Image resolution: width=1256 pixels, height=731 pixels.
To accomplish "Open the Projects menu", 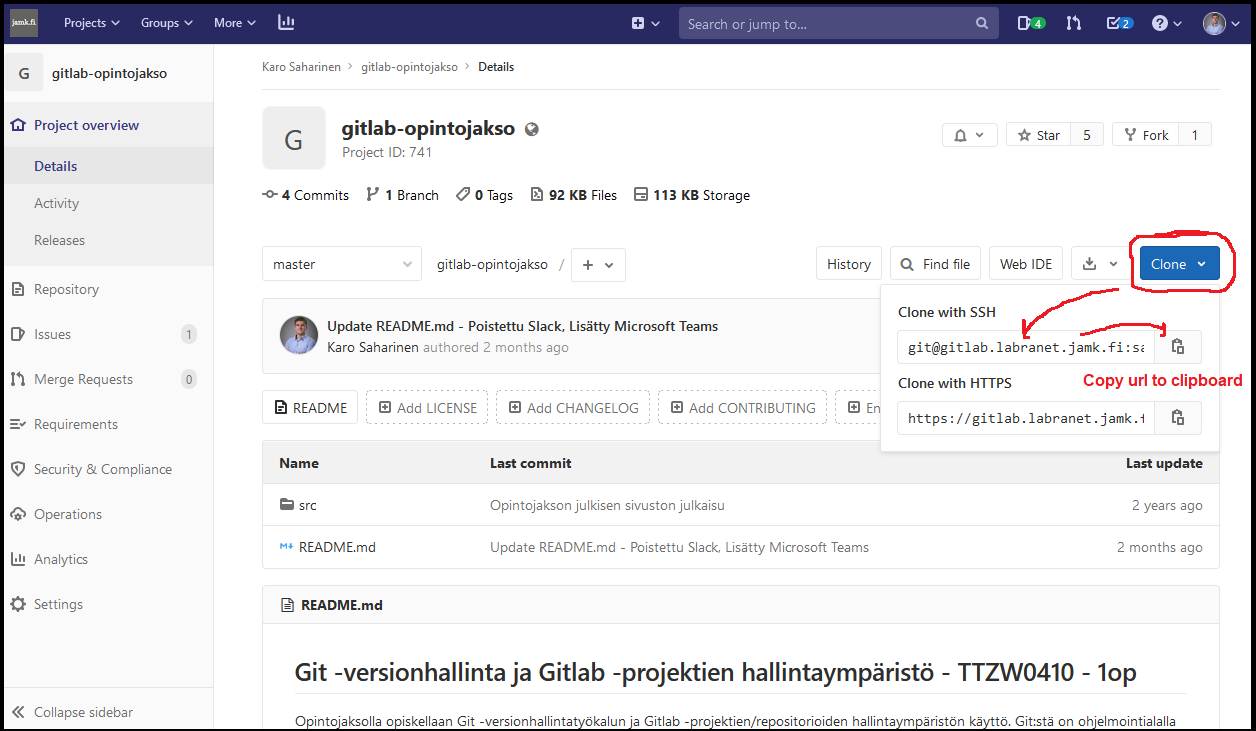I will click(92, 23).
